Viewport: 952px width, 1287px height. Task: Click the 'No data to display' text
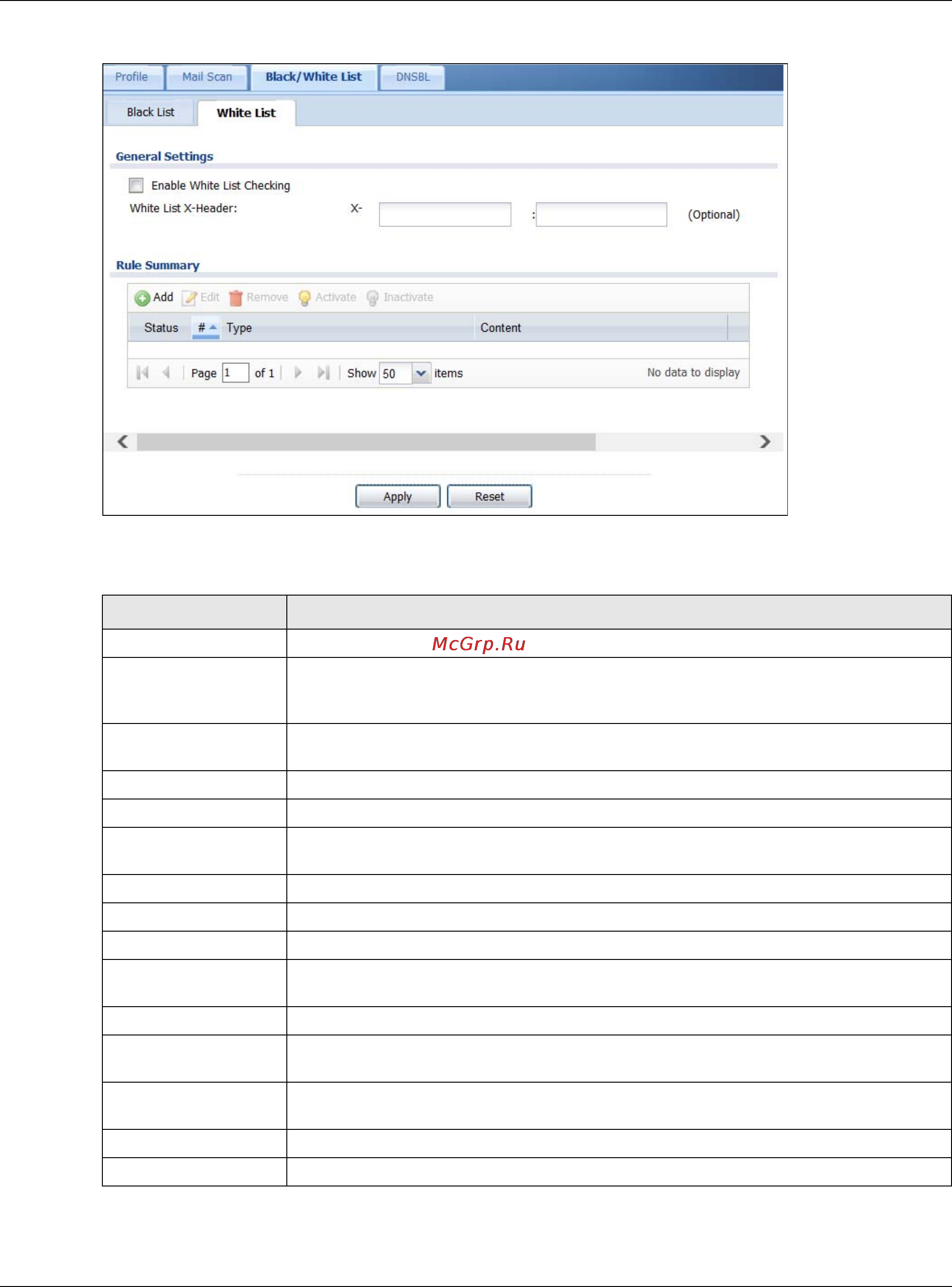click(693, 372)
